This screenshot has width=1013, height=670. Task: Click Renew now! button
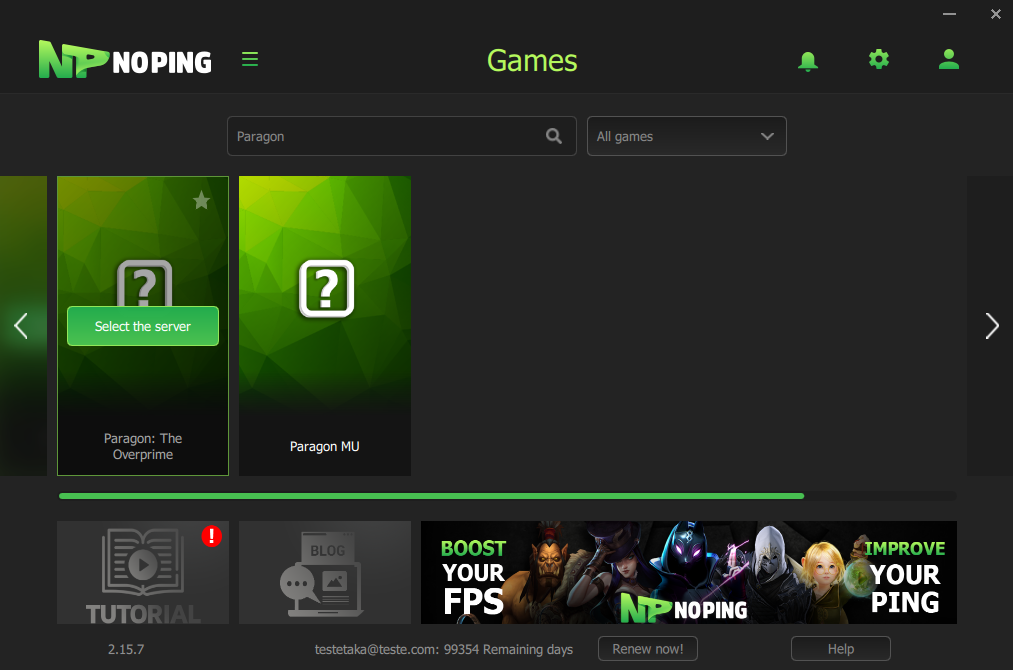click(647, 649)
